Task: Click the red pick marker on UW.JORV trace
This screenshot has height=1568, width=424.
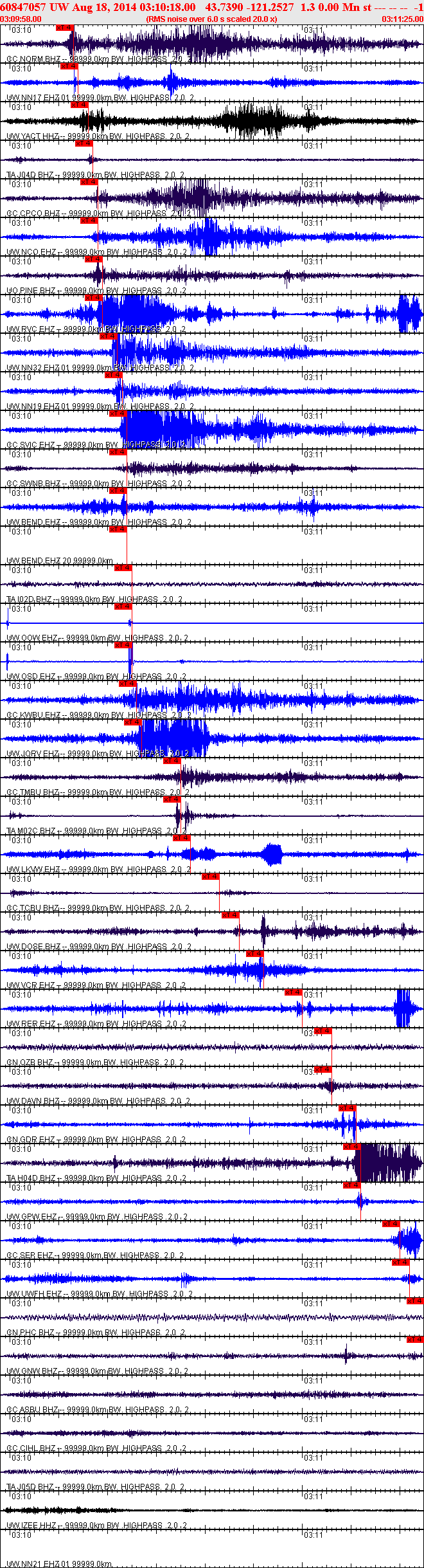Action: point(132,722)
